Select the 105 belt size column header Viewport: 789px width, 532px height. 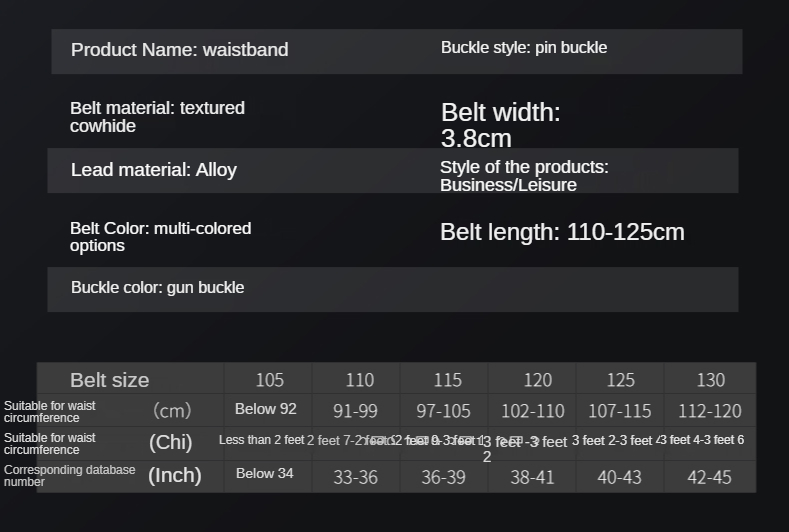pos(269,380)
